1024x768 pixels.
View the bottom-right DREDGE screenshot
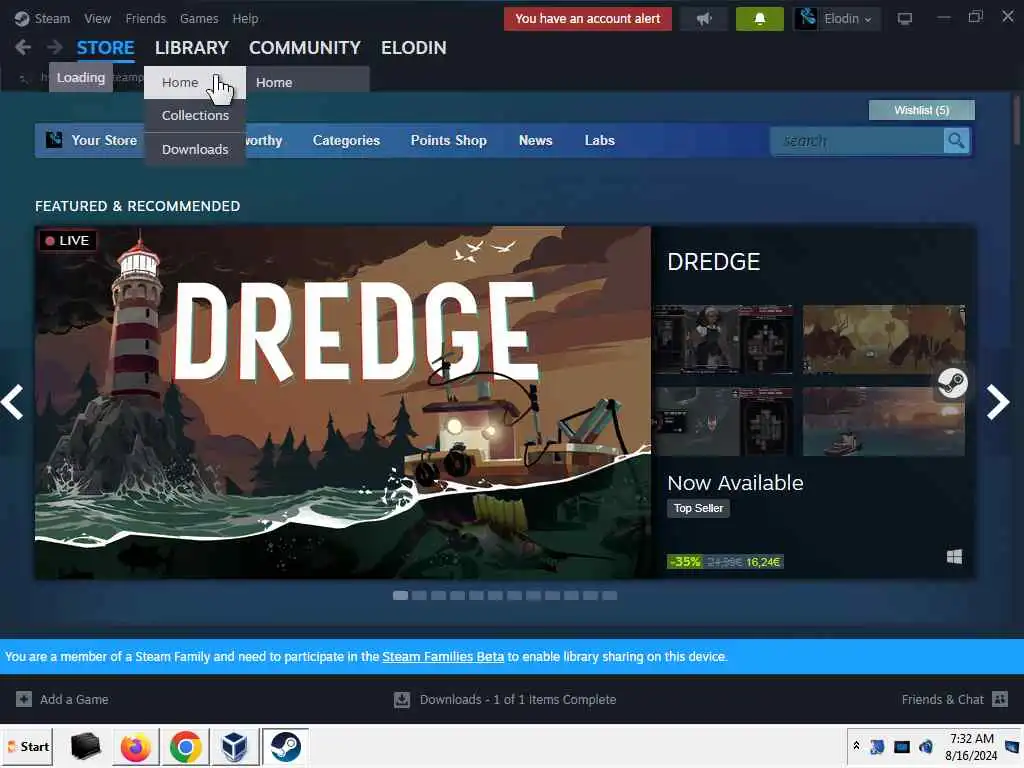pyautogui.click(x=884, y=421)
